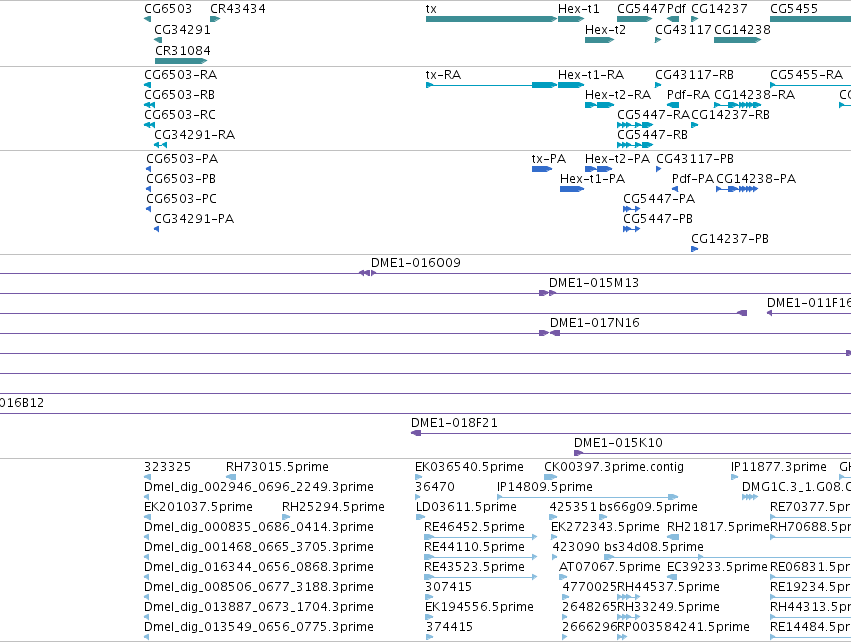Image resolution: width=851 pixels, height=642 pixels.
Task: Select the CG5447-PA protein label
Action: [x=659, y=199]
